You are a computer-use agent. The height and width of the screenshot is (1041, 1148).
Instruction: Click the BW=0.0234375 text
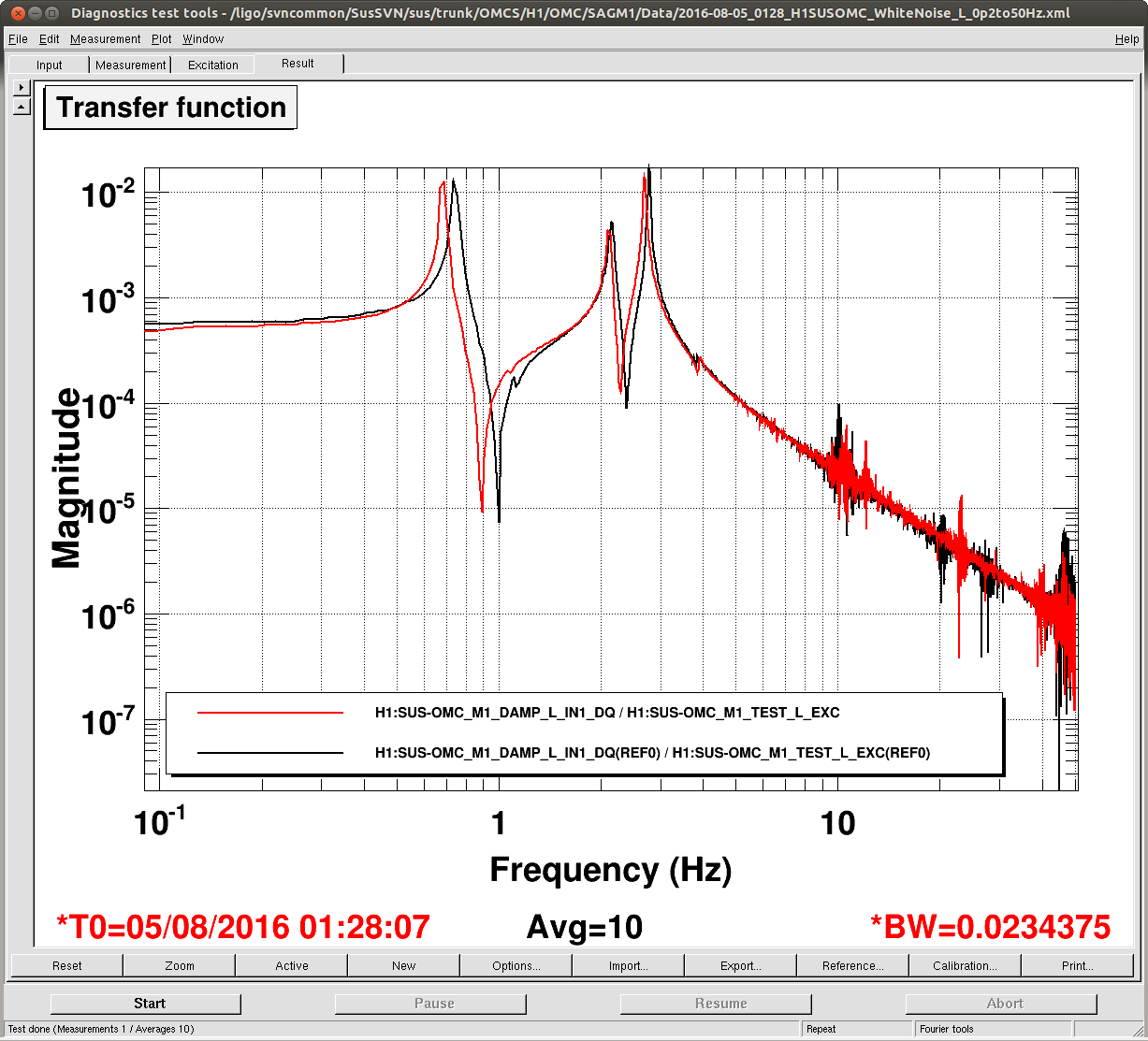pyautogui.click(x=990, y=927)
